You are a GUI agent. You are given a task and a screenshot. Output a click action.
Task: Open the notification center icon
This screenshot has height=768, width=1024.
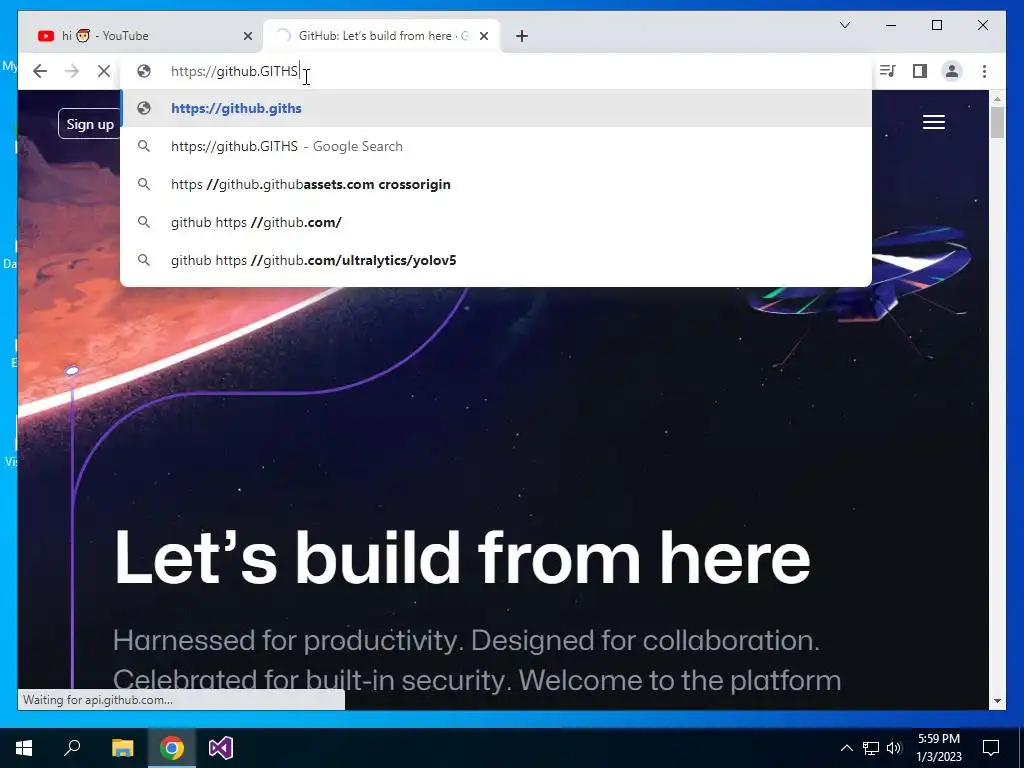(x=991, y=748)
